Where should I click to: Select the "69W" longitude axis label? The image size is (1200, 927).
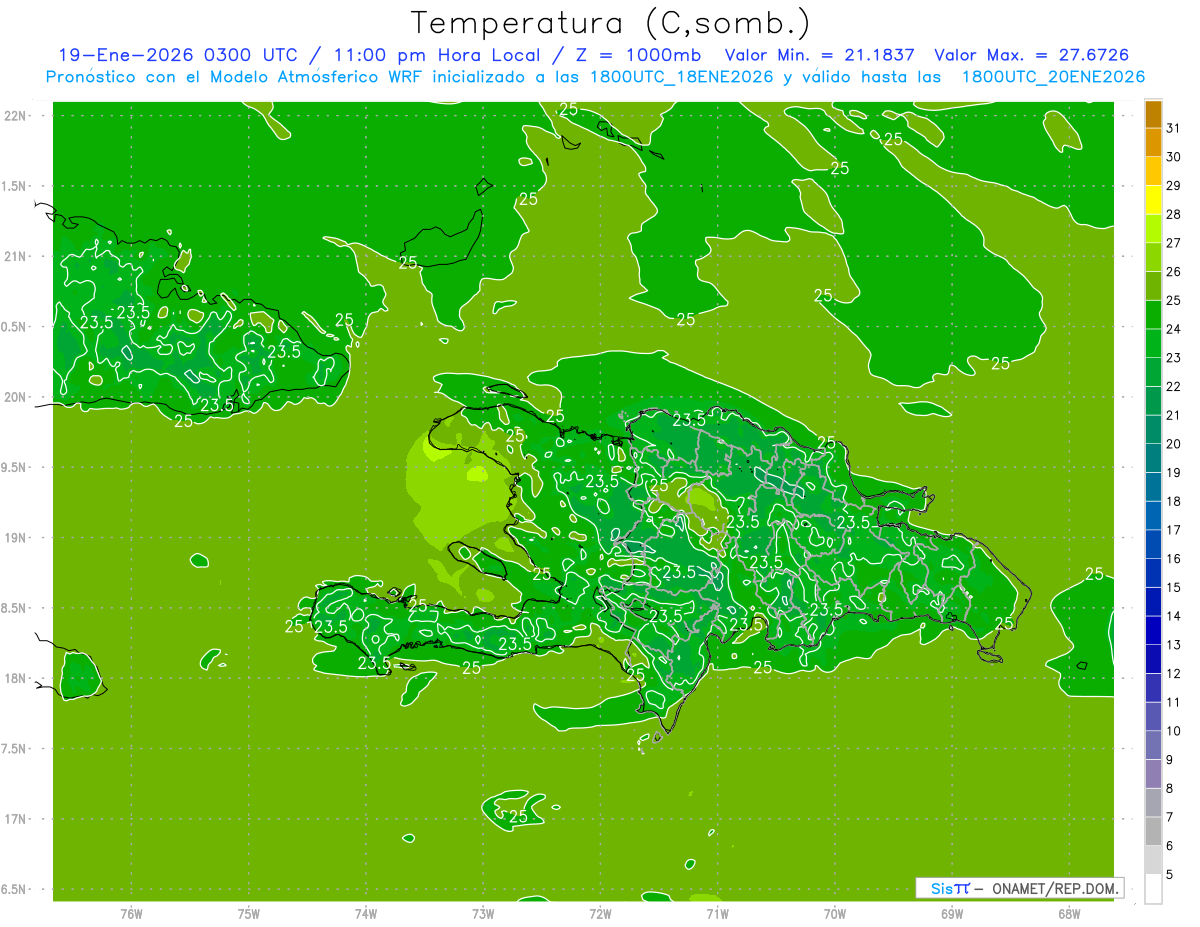(952, 915)
